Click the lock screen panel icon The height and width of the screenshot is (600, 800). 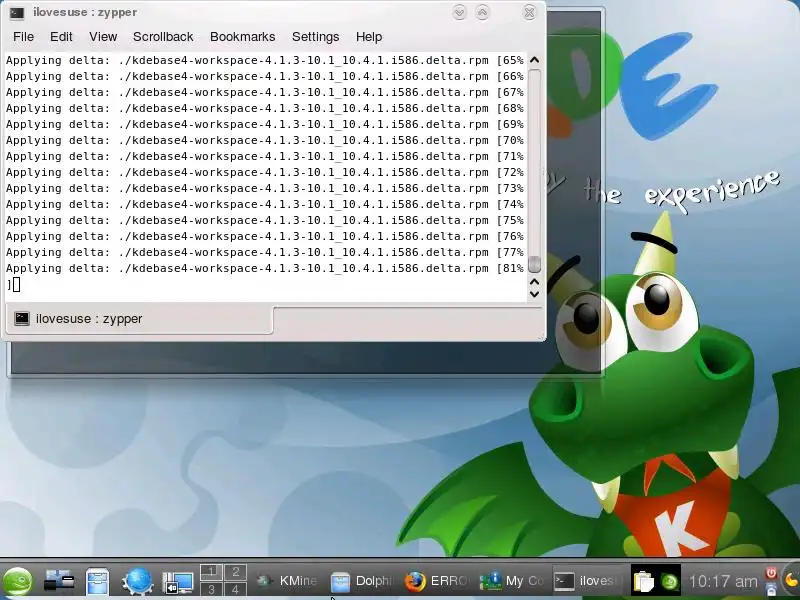(771, 589)
